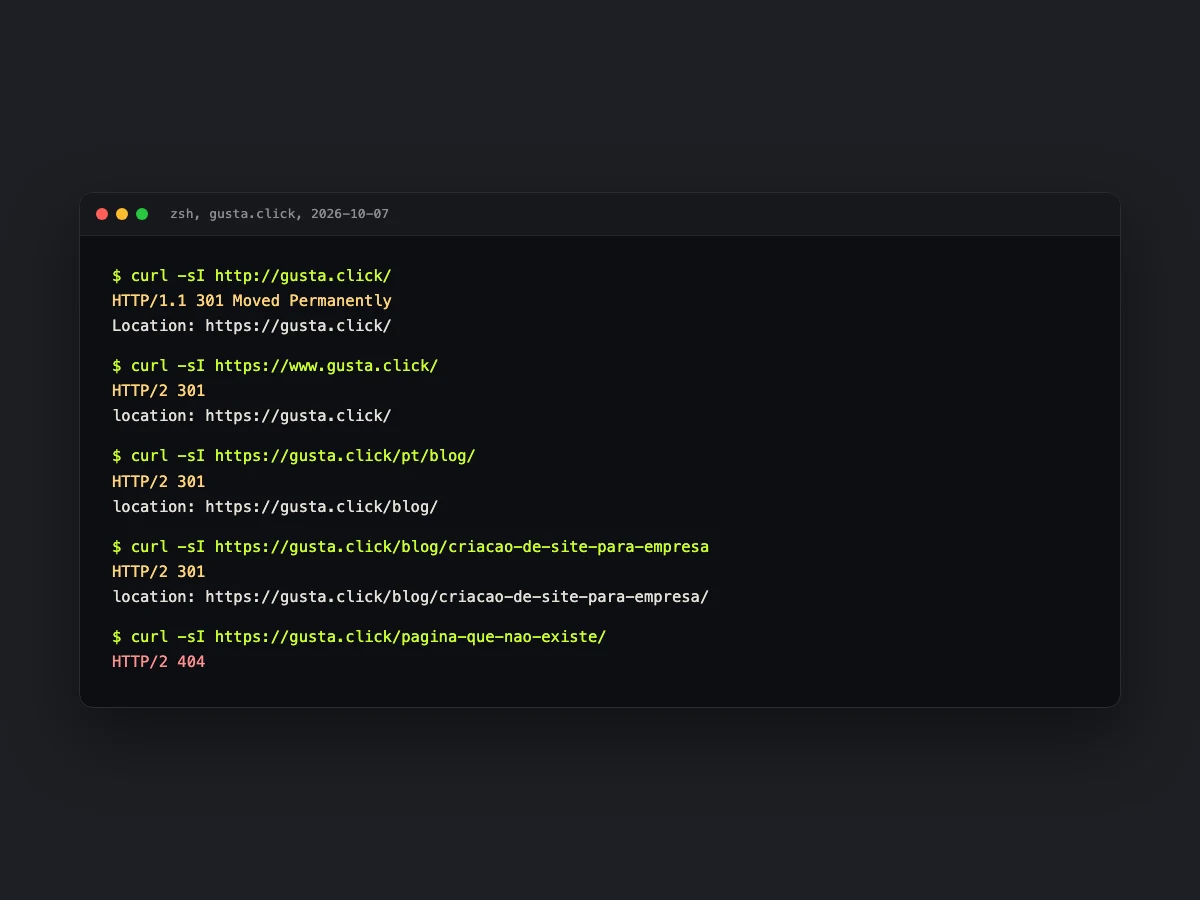
Task: Click the command 'curl -sI https://gusta.click/pt/blog/'
Action: click(303, 455)
